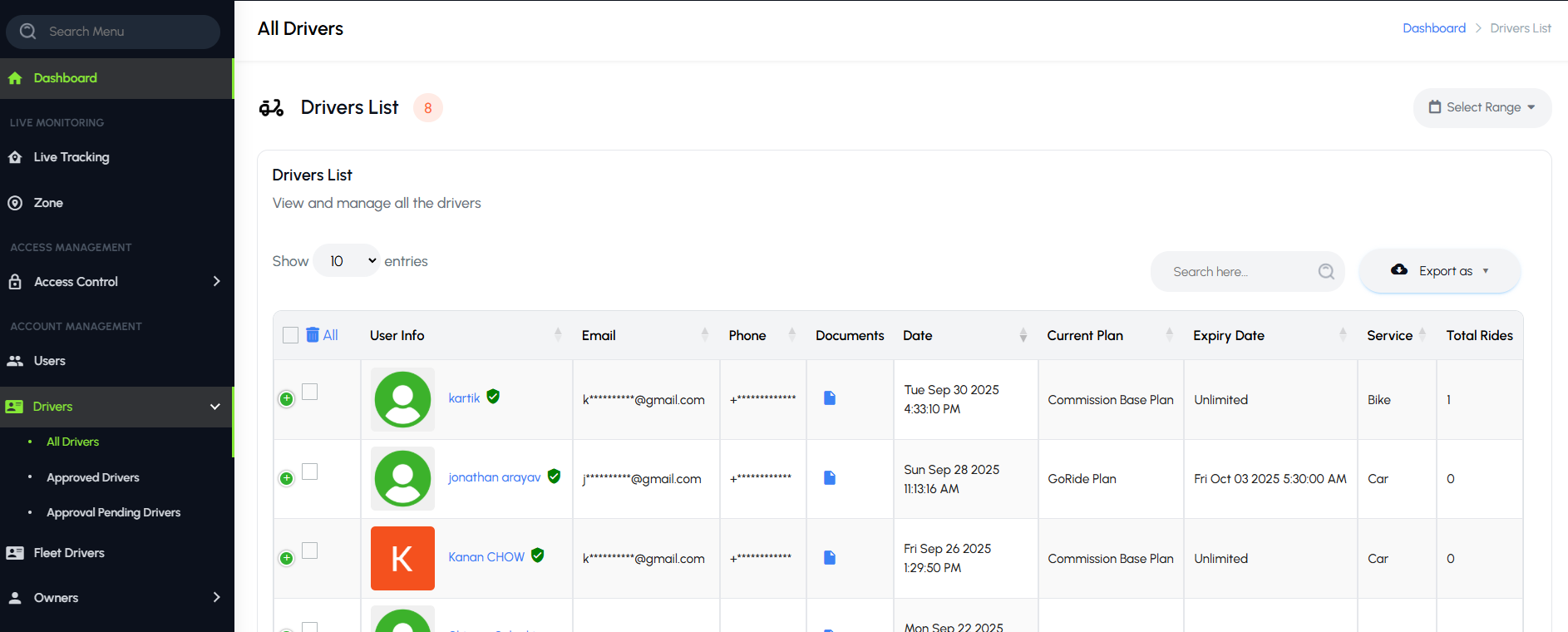Expand kartik's row with green plus icon

[x=287, y=399]
